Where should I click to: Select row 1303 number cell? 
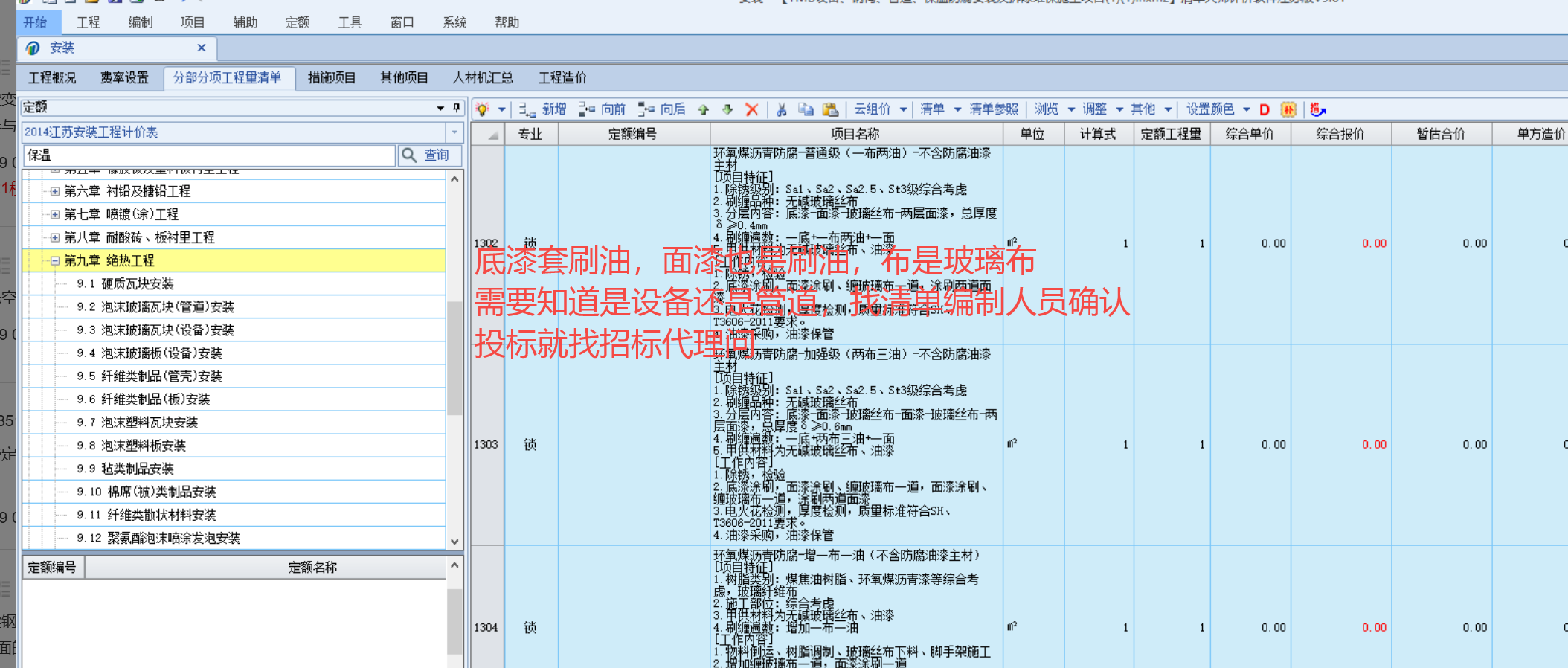pos(486,445)
